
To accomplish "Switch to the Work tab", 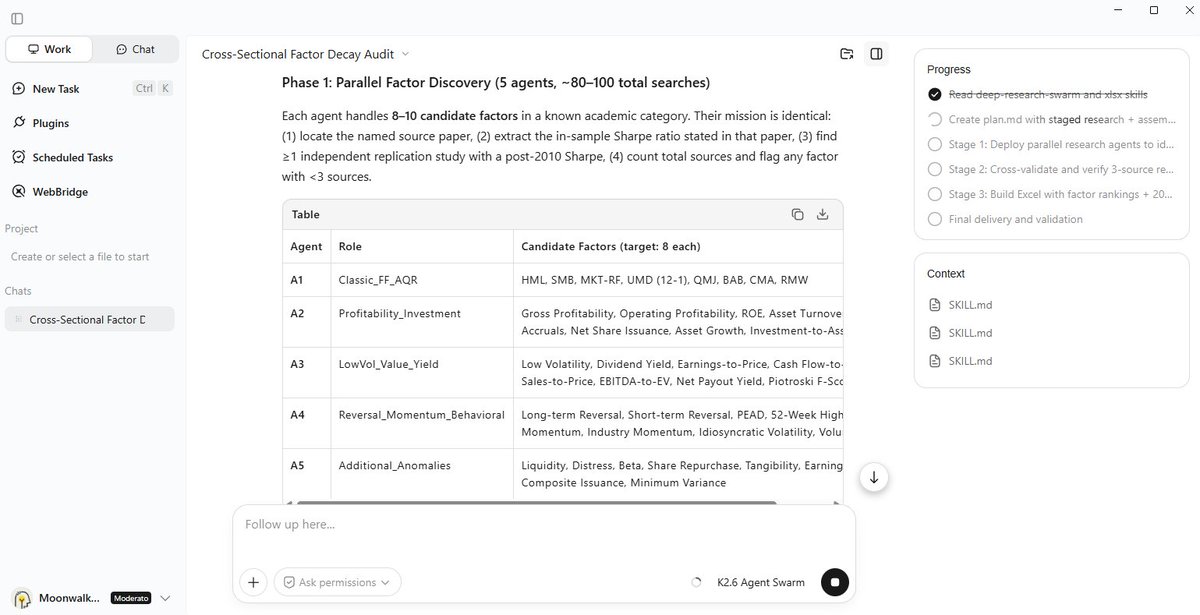I will pos(49,49).
